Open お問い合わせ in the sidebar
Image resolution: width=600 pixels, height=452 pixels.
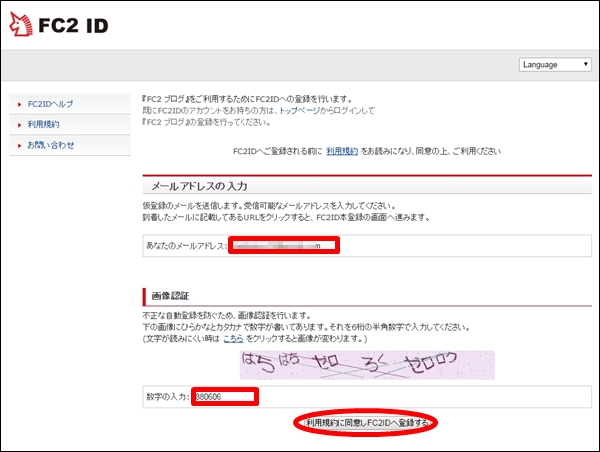[x=51, y=145]
